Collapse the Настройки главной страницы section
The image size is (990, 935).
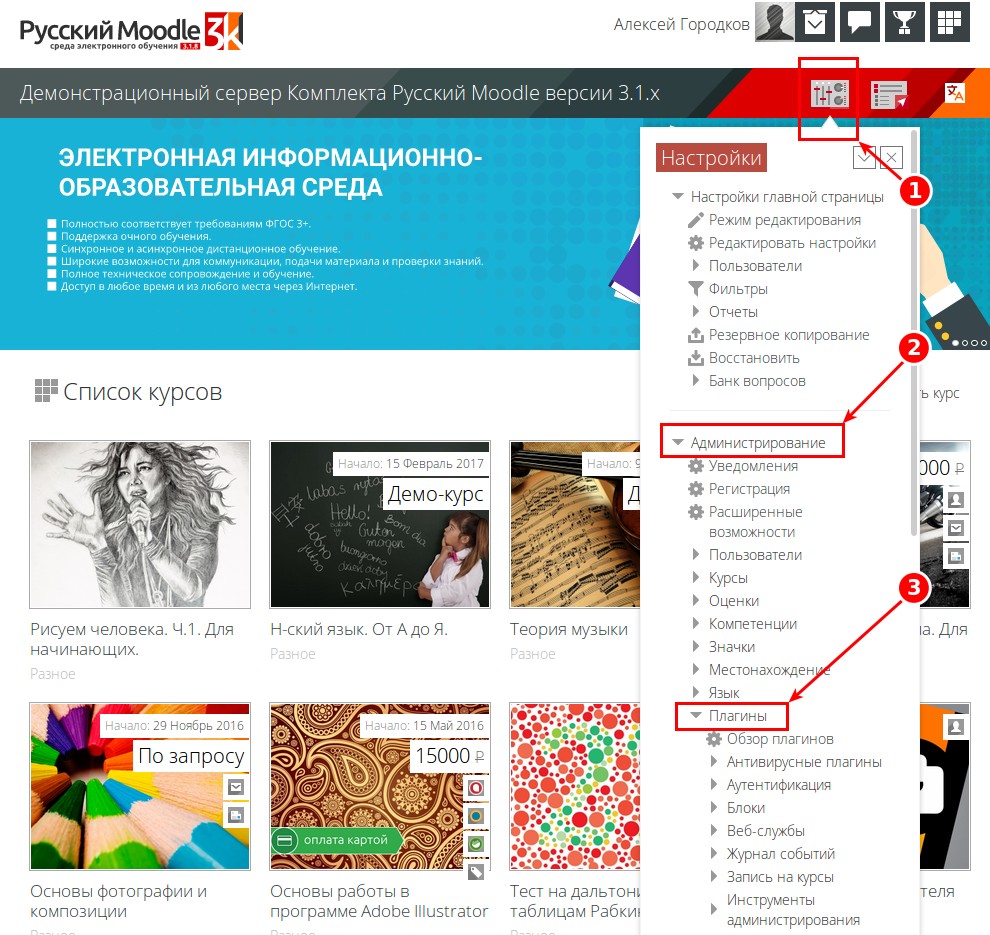[x=677, y=197]
